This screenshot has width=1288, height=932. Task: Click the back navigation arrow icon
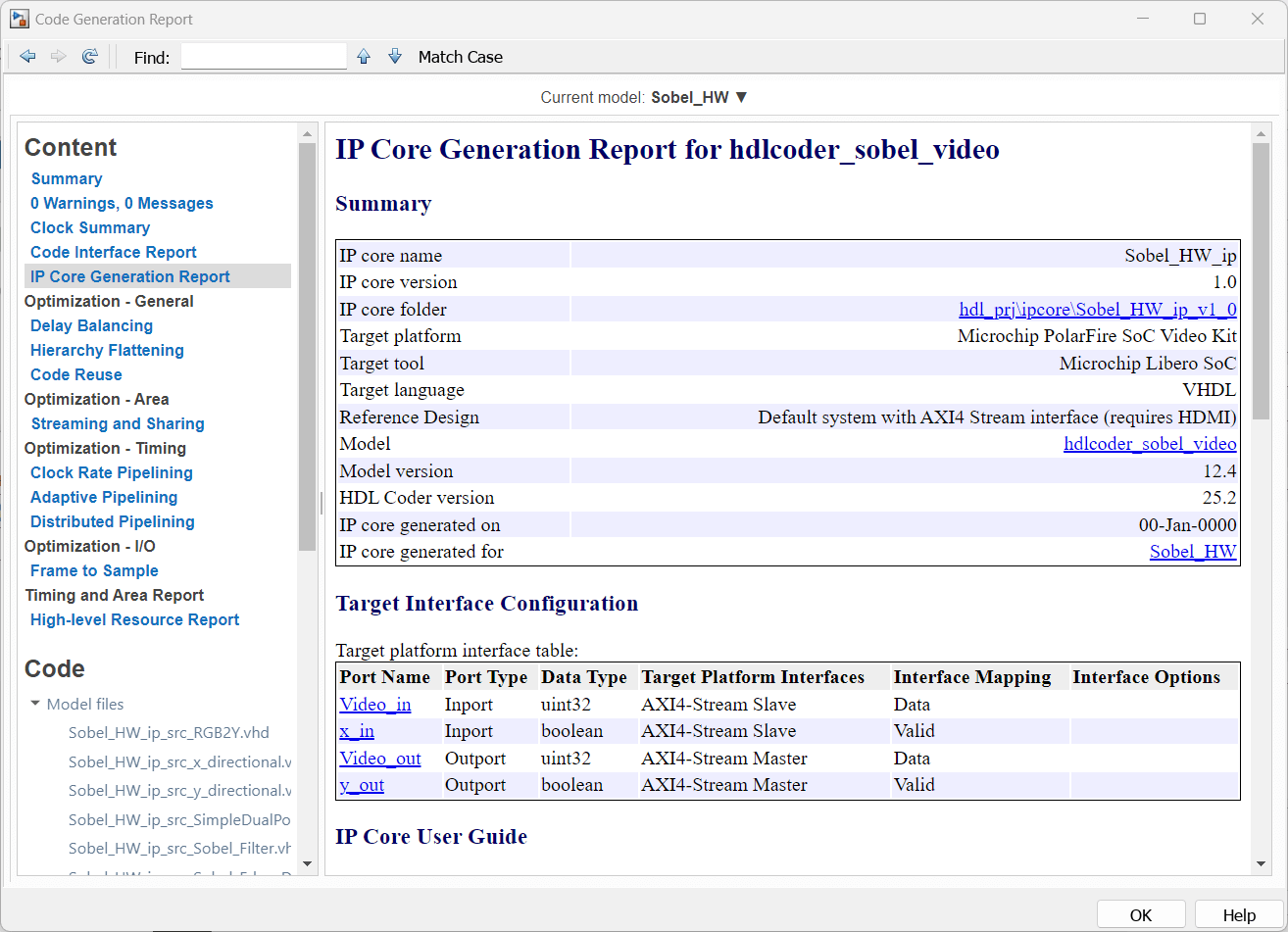(x=27, y=57)
